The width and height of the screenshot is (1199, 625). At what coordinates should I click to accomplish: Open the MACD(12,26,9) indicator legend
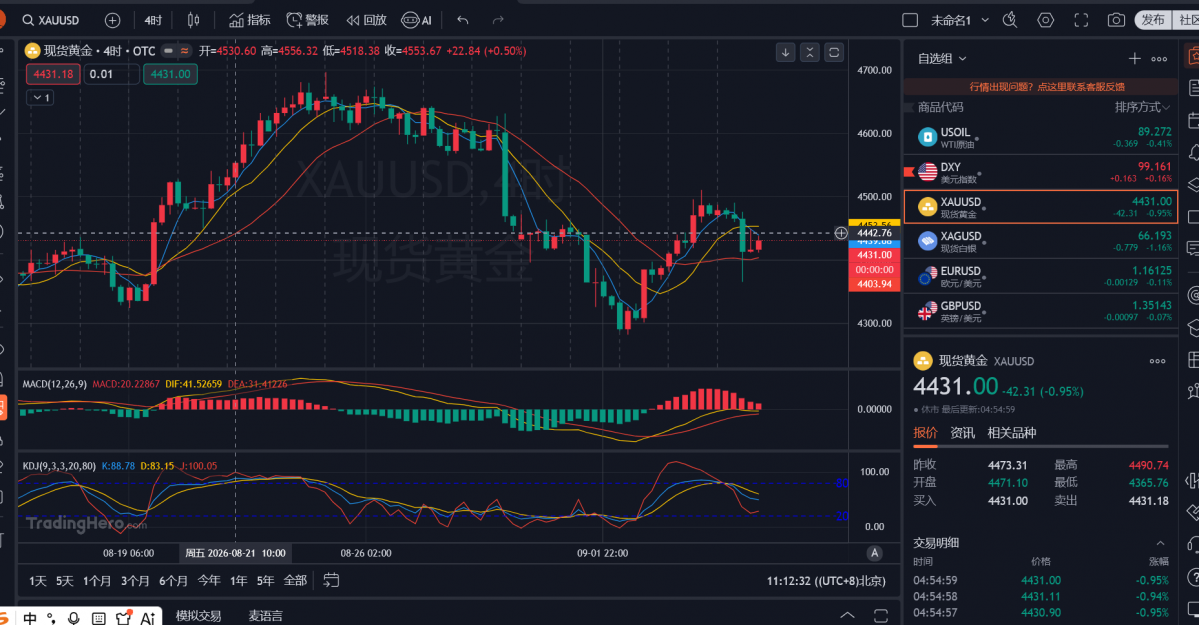pyautogui.click(x=54, y=384)
